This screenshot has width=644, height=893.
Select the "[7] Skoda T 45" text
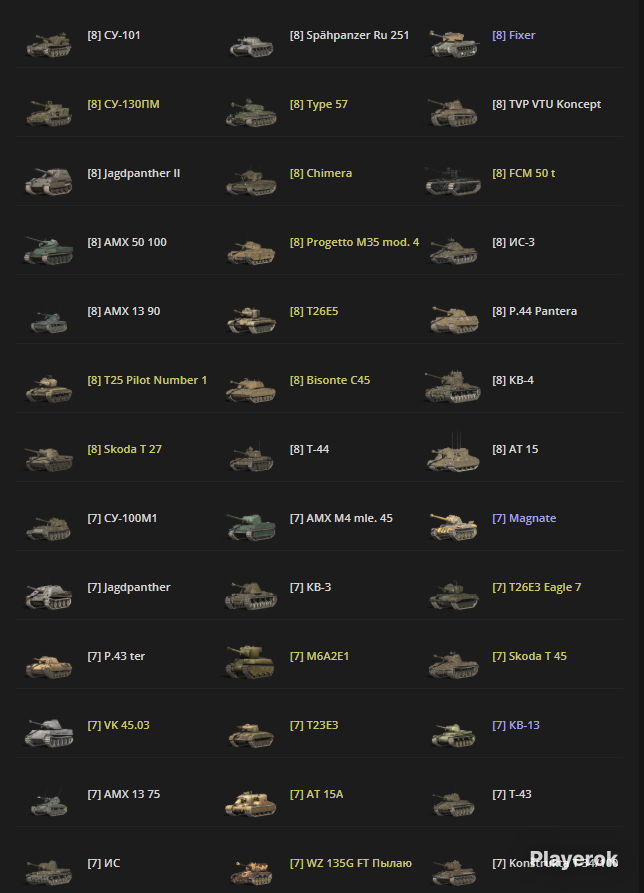(530, 656)
